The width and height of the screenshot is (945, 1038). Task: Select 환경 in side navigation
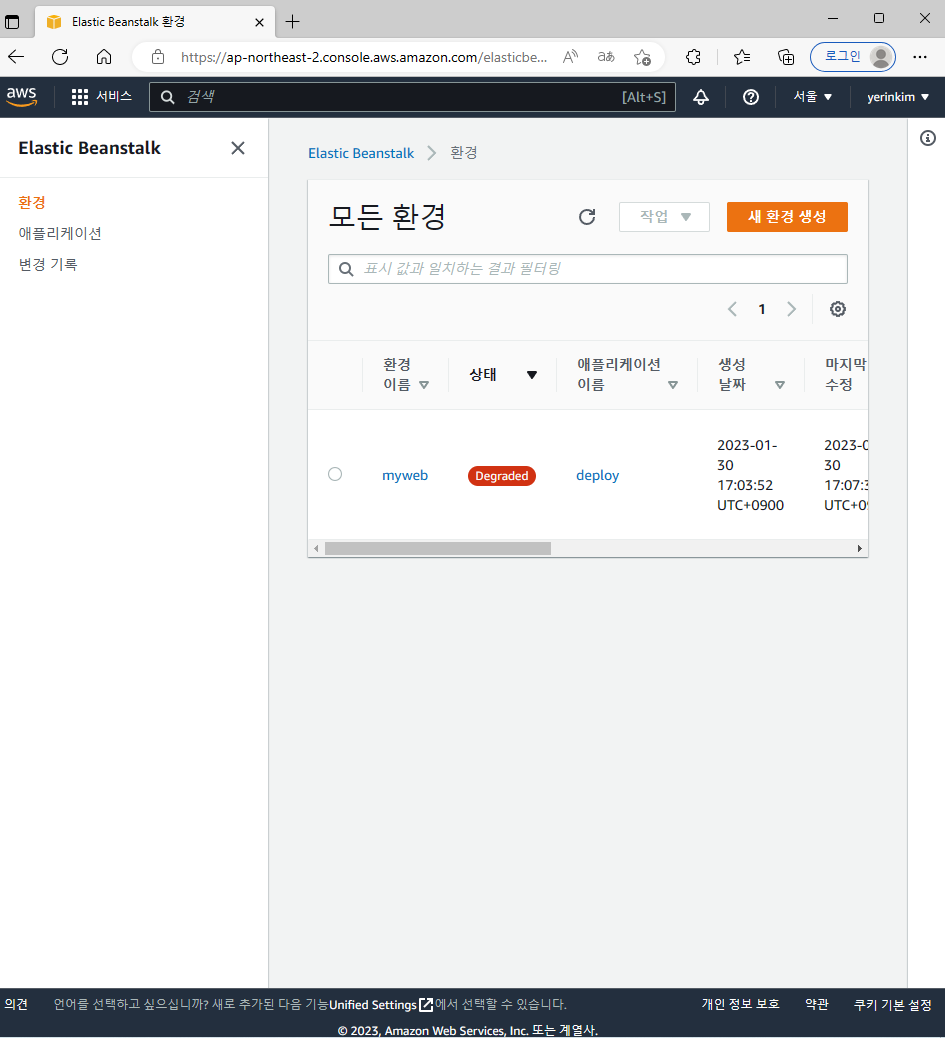(32, 203)
